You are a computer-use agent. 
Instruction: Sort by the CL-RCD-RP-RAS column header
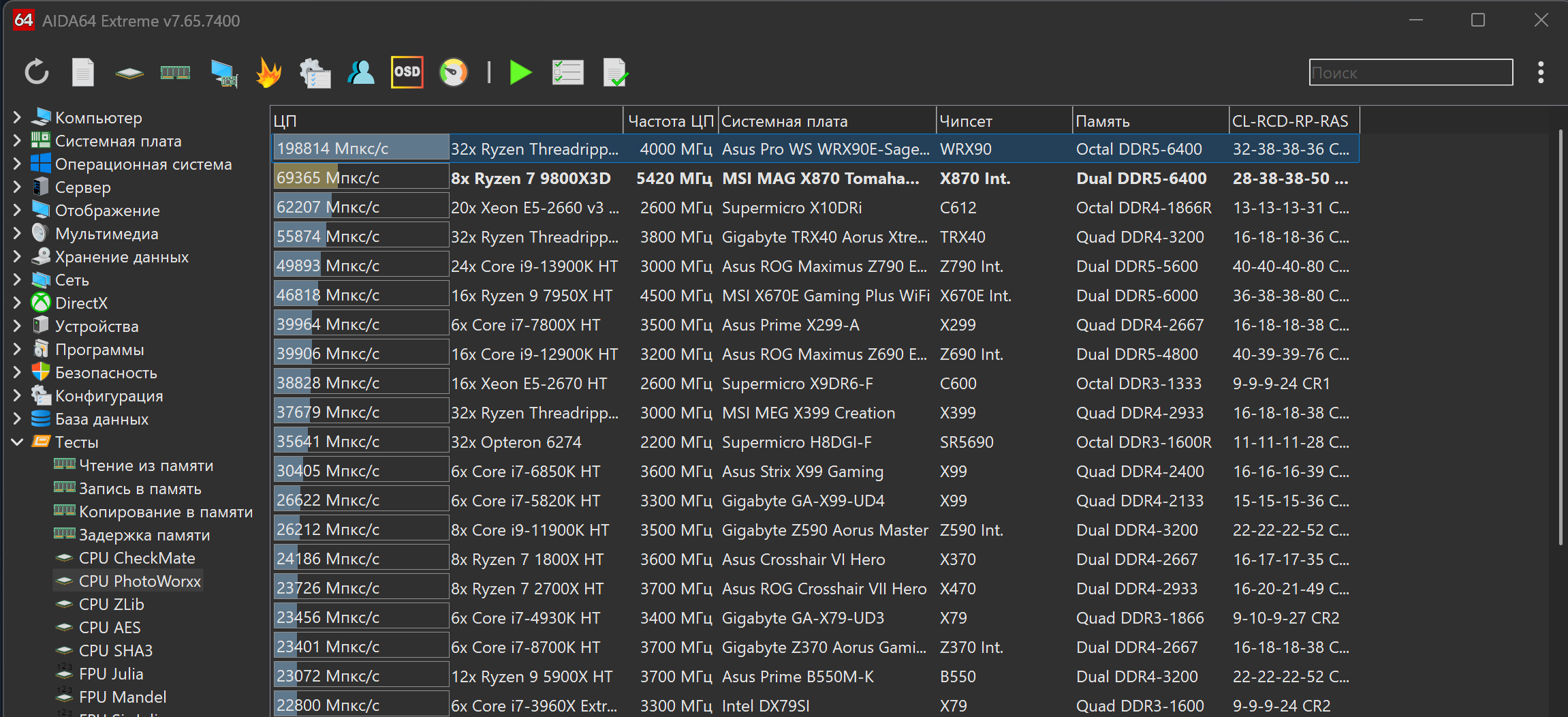(x=1295, y=121)
